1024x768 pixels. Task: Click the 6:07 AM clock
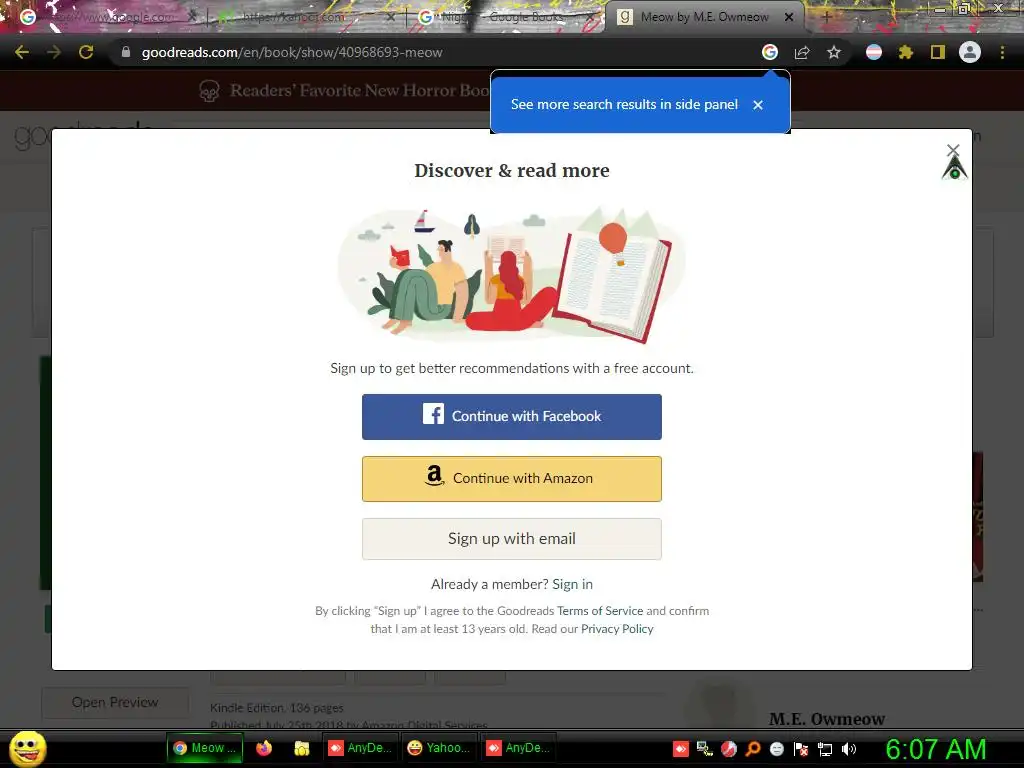click(935, 749)
